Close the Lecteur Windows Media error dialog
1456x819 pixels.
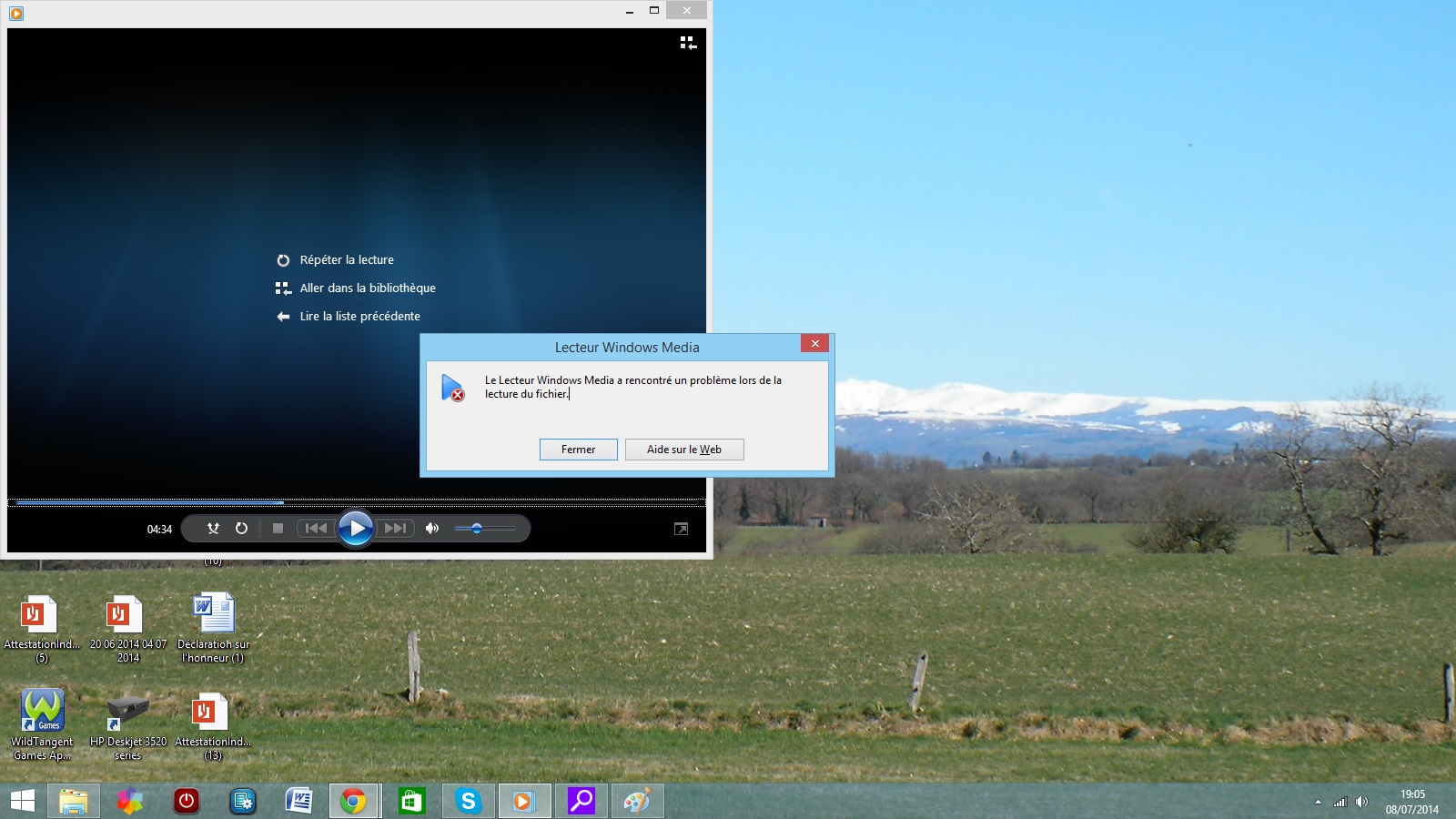[x=814, y=343]
